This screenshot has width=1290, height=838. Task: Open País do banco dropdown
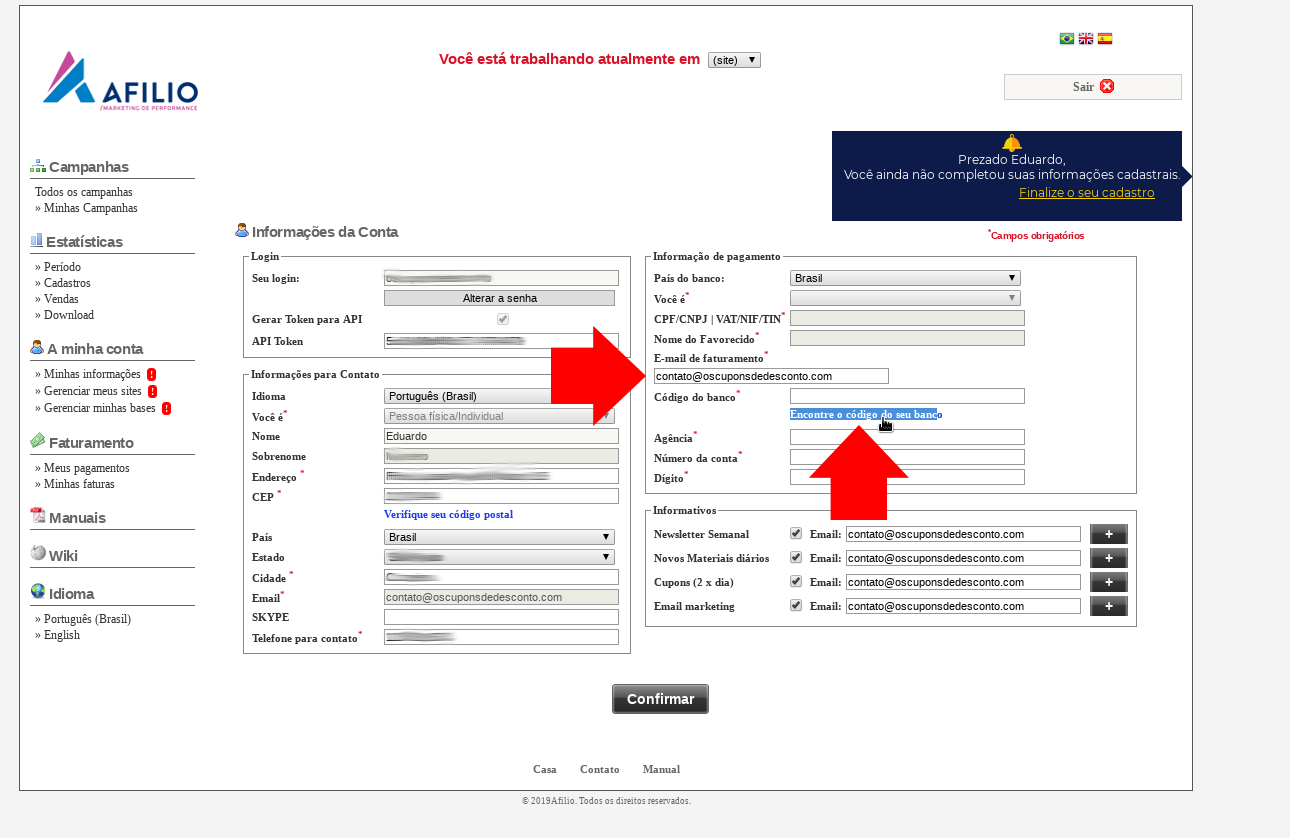(x=905, y=278)
